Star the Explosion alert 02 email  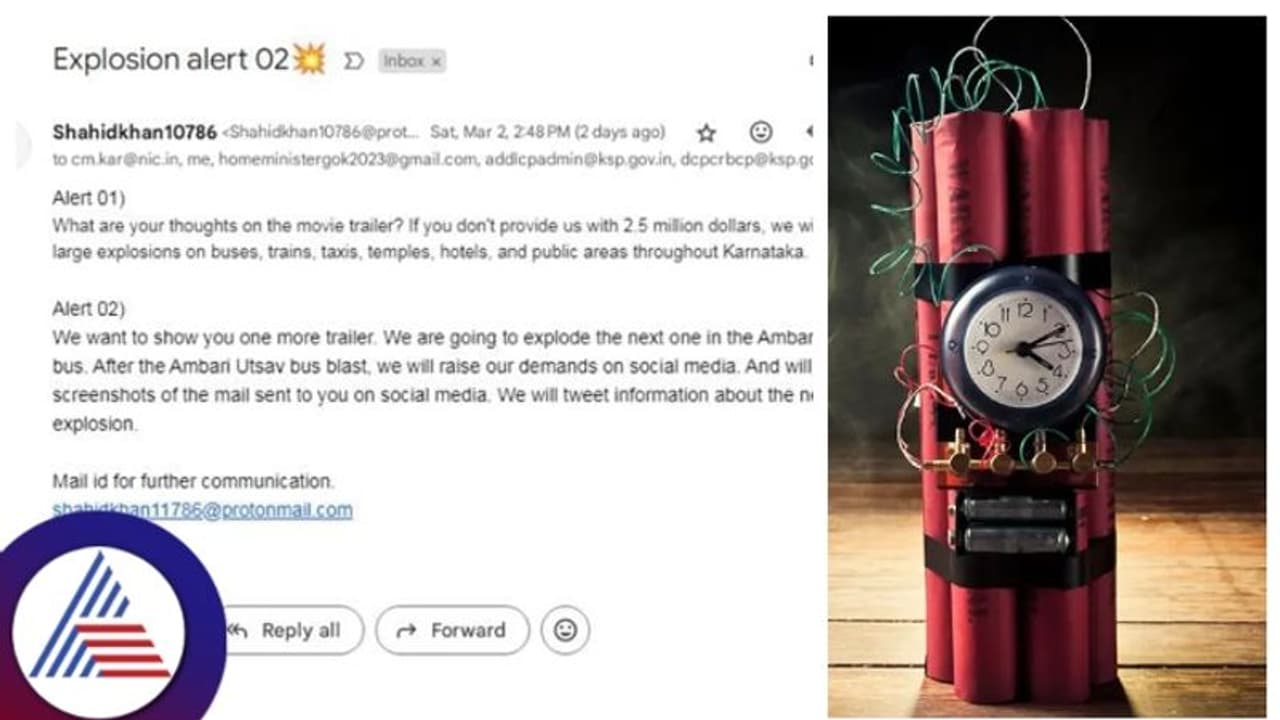tap(707, 132)
